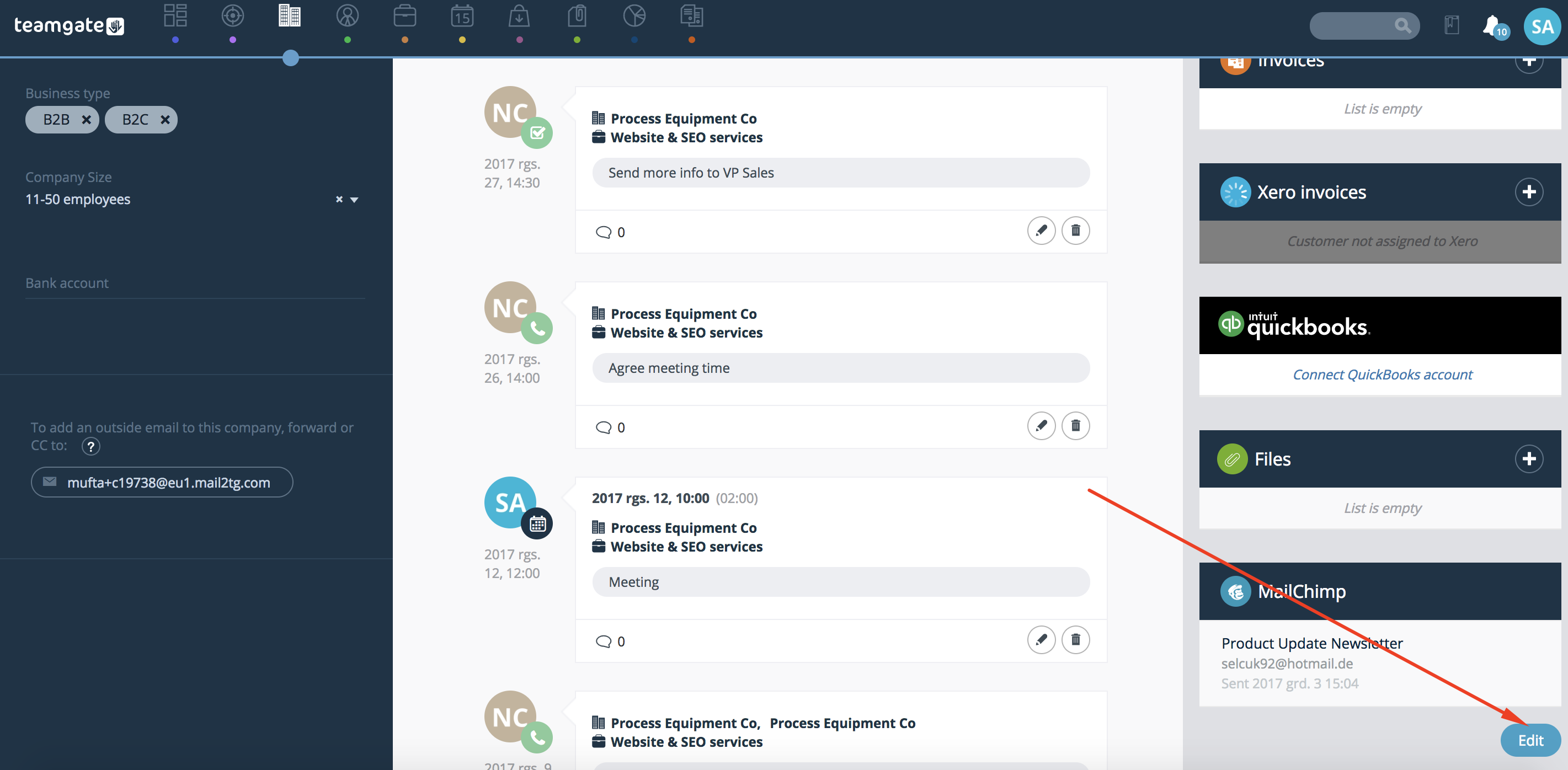The image size is (1568, 770).
Task: Clear the 11-50 employees company size
Action: 339,200
